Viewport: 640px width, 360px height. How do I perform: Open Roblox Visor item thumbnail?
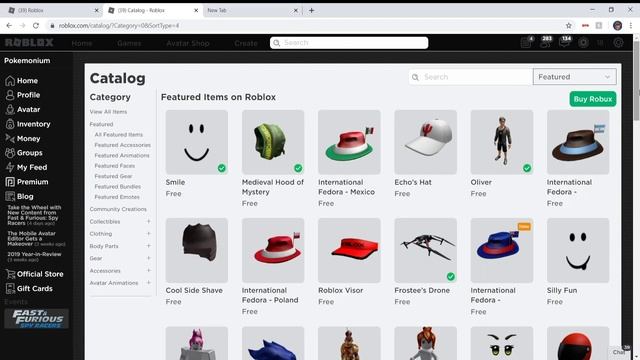pyautogui.click(x=349, y=250)
